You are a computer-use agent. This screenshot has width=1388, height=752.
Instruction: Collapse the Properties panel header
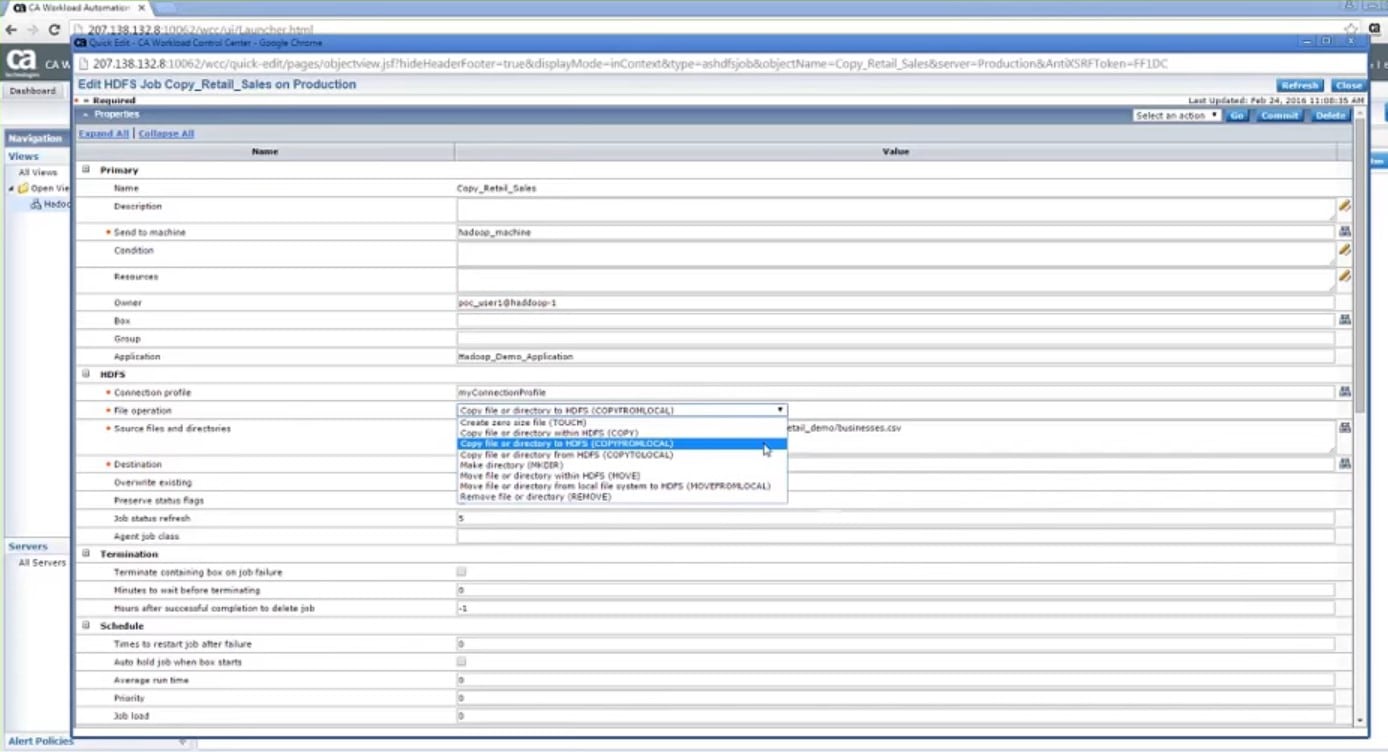tap(85, 115)
